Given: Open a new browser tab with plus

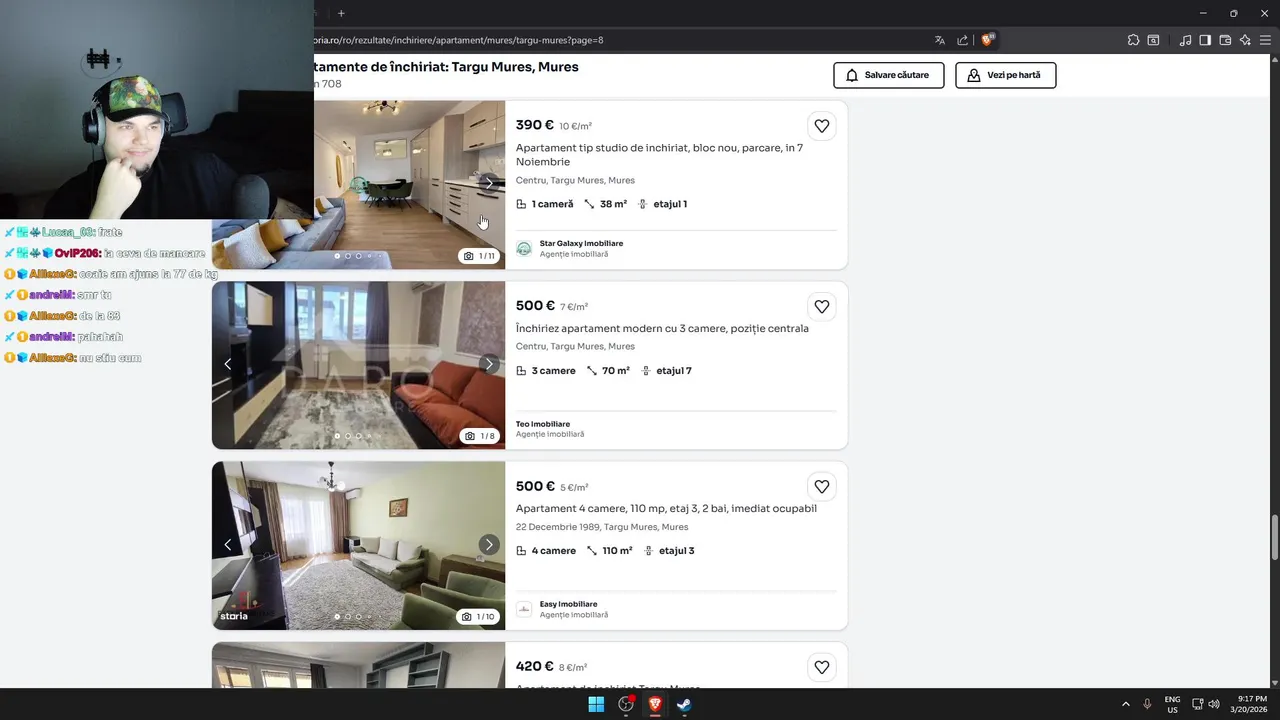Looking at the screenshot, I should pyautogui.click(x=341, y=13).
